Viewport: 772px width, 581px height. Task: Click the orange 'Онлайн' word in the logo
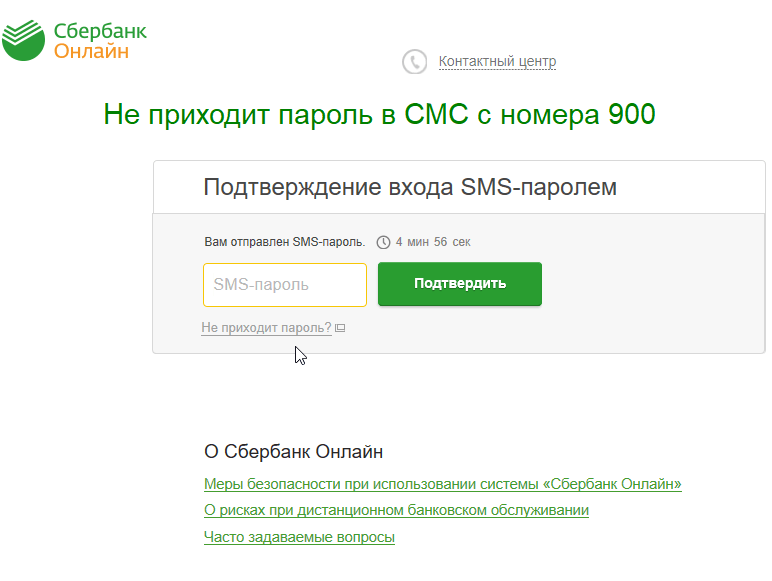coord(91,51)
